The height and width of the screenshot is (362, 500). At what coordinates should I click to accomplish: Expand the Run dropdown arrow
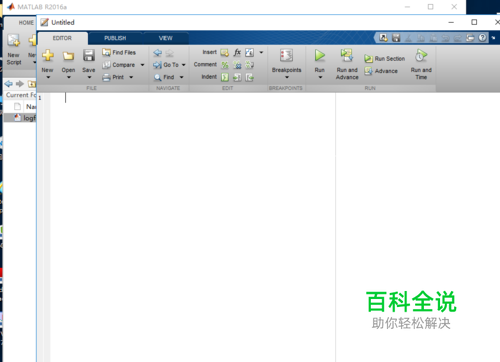click(x=320, y=77)
